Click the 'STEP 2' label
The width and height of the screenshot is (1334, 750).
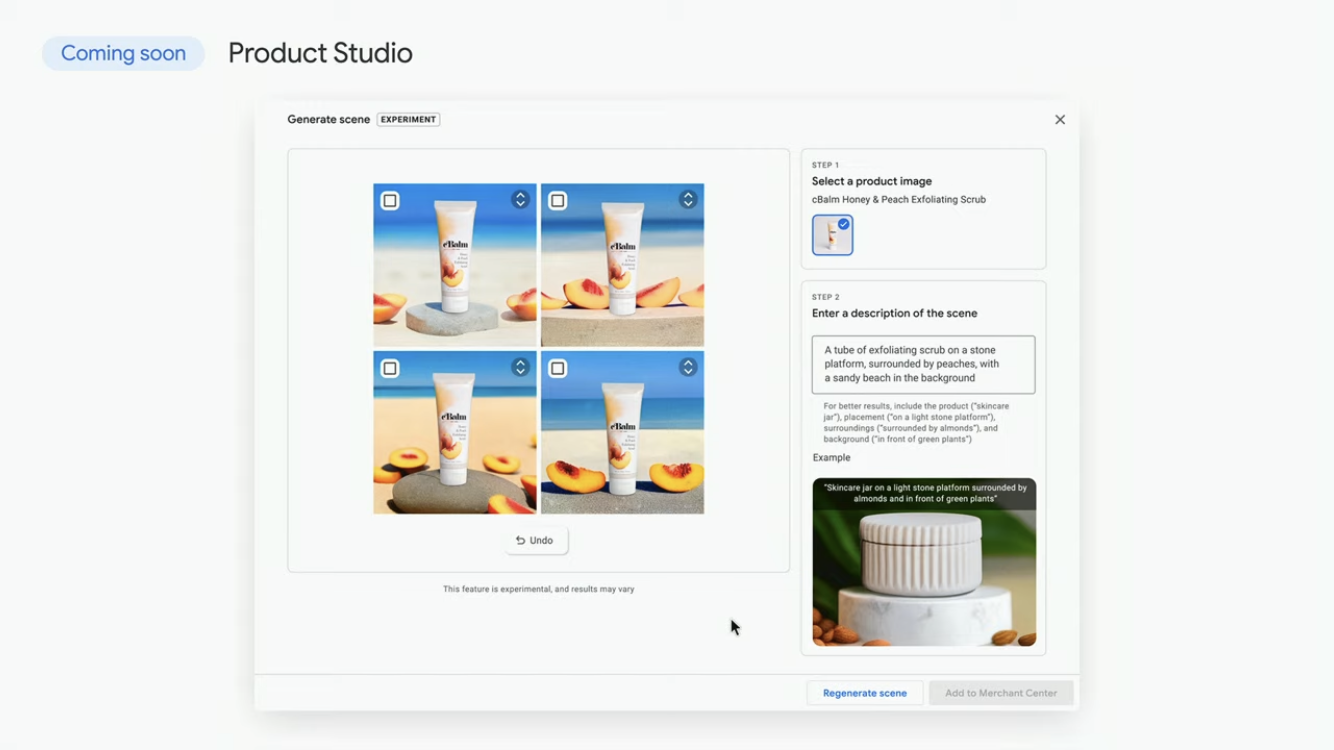826,297
